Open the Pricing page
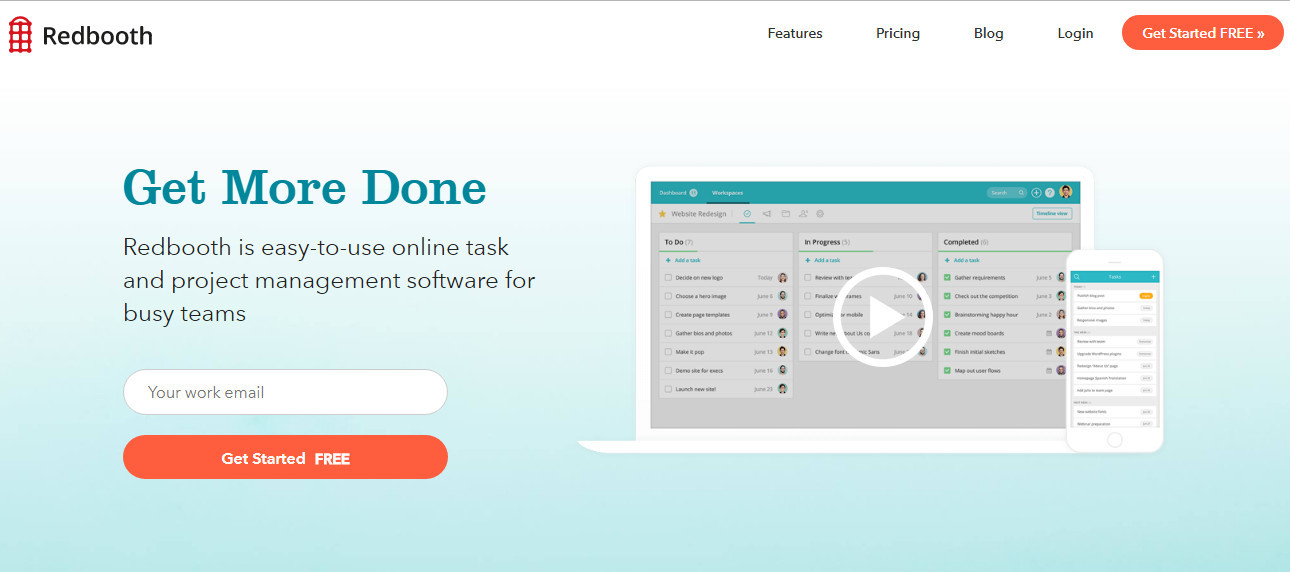Viewport: 1290px width, 572px height. (898, 33)
